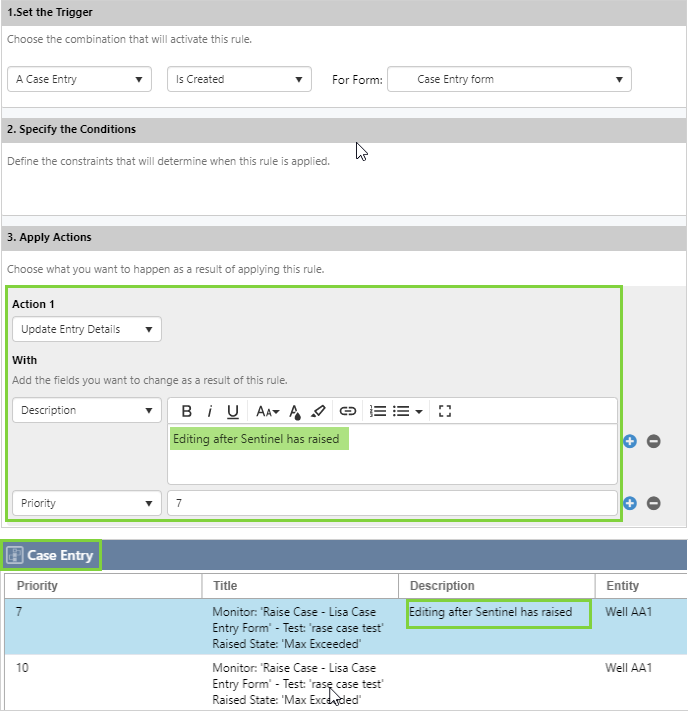
Task: Toggle italic formatting in description editor
Action: (210, 411)
